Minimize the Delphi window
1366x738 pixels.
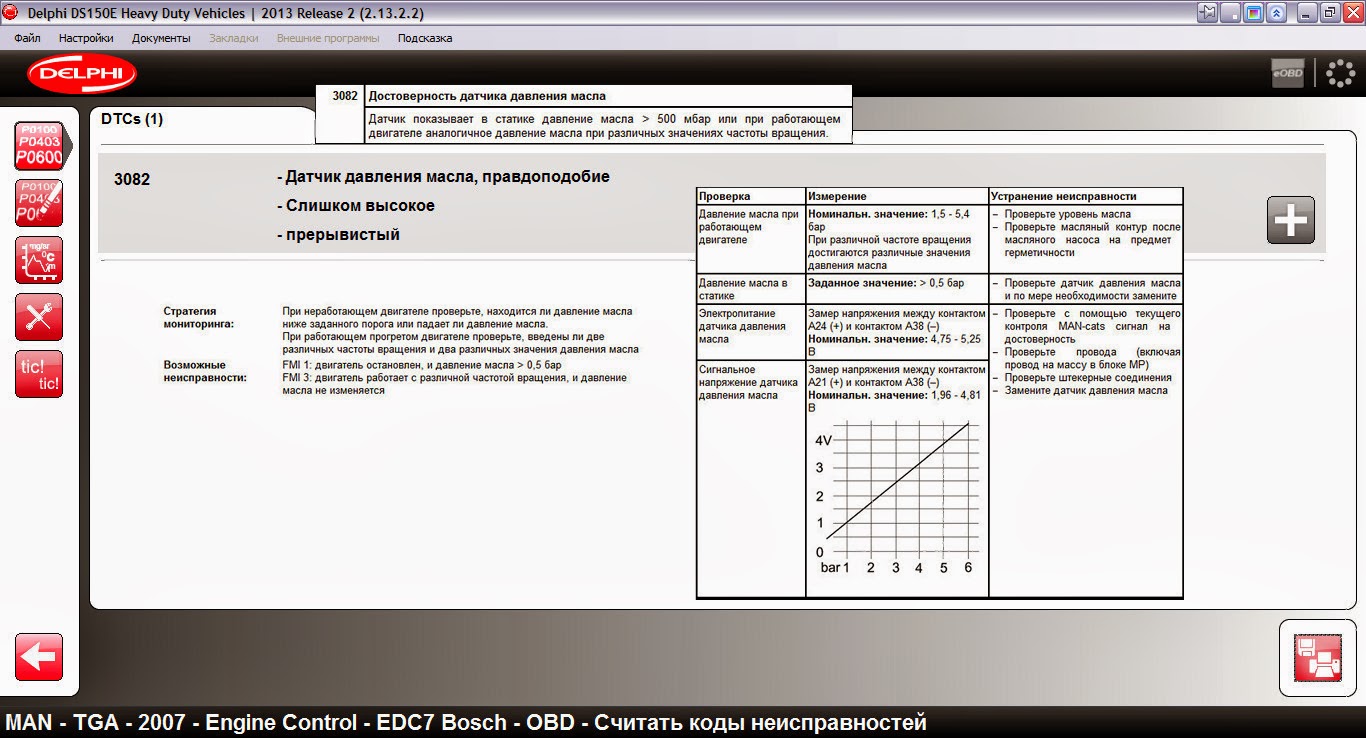click(x=1308, y=13)
